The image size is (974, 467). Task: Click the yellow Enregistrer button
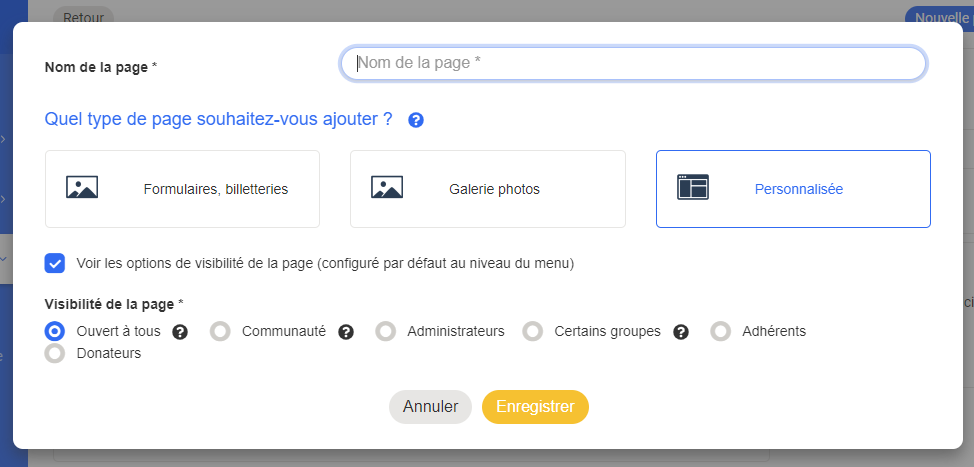click(x=535, y=407)
